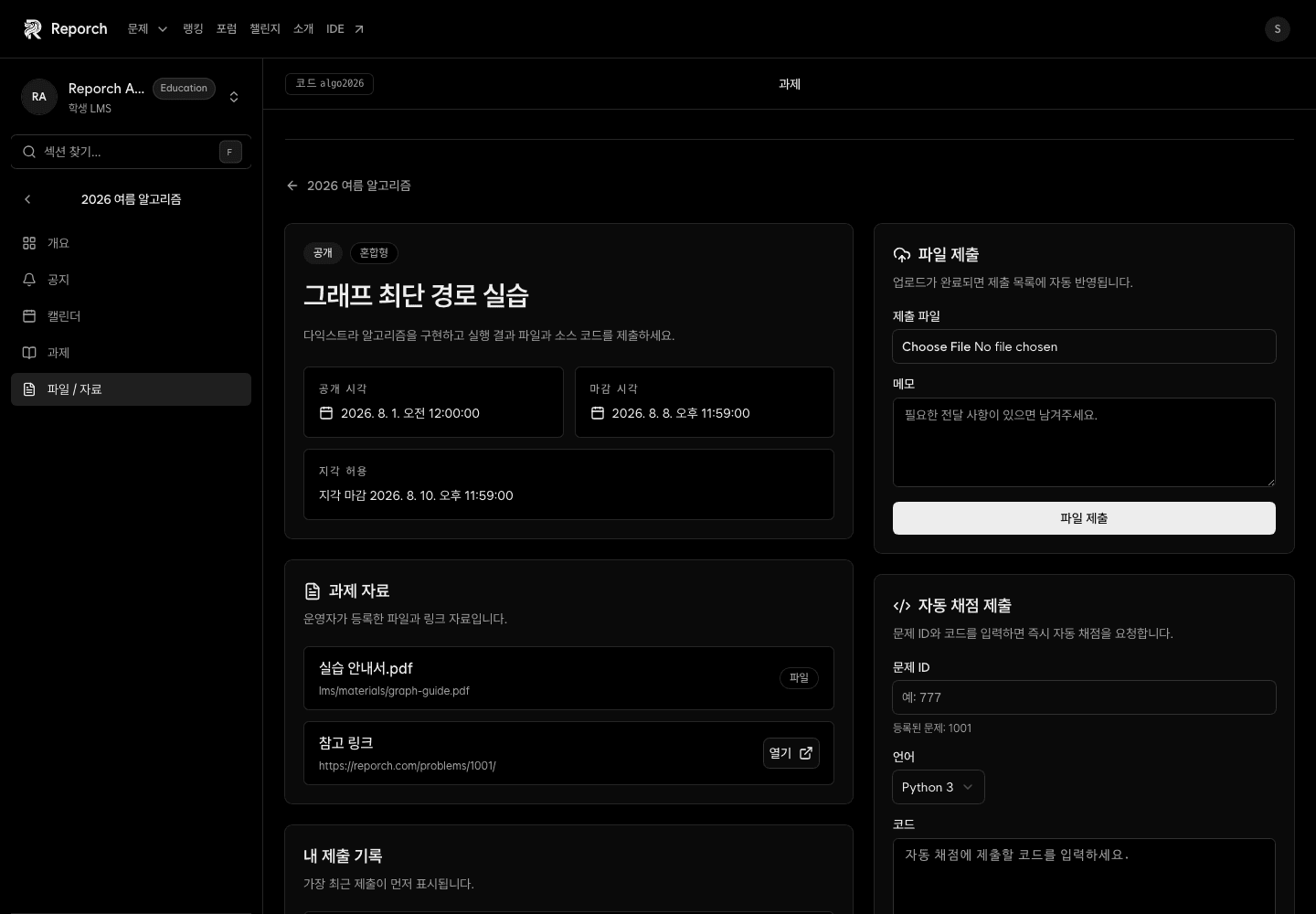This screenshot has height=914, width=1316.
Task: Open the 챌린지 menu item
Action: coord(265,29)
